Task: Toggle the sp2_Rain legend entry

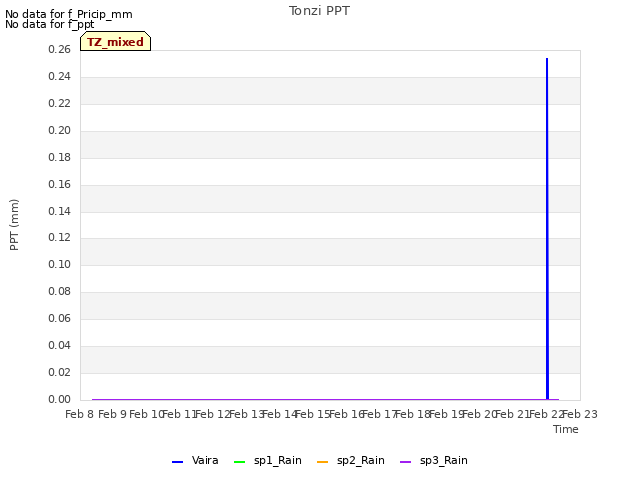Action: pyautogui.click(x=351, y=460)
